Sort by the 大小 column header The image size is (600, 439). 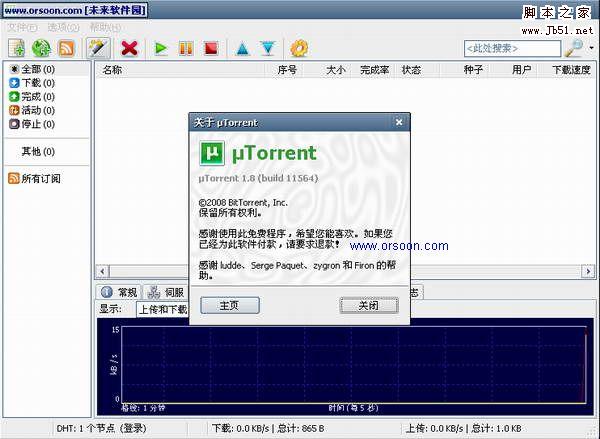pyautogui.click(x=327, y=70)
